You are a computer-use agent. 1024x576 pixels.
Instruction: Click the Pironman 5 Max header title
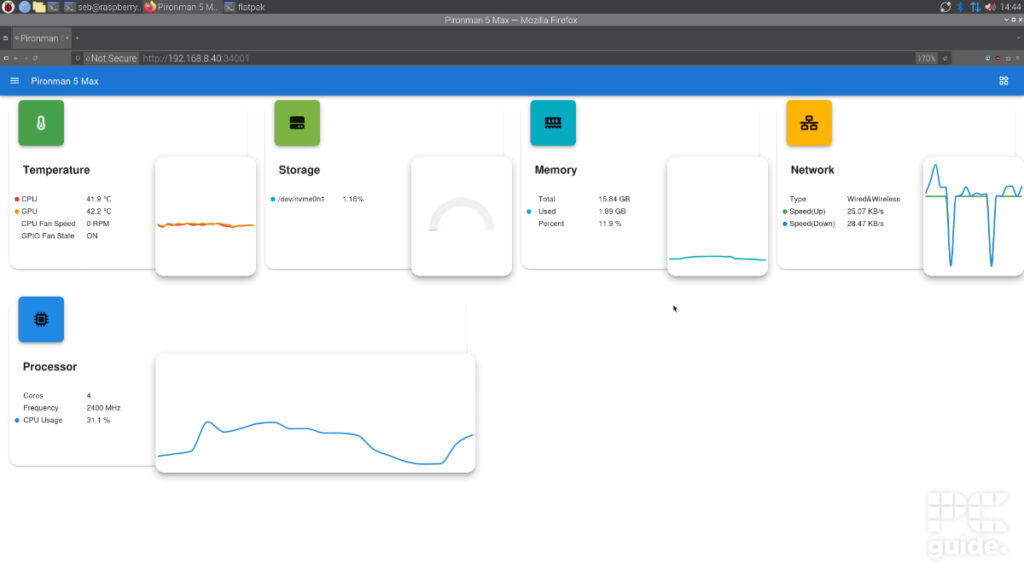point(65,81)
